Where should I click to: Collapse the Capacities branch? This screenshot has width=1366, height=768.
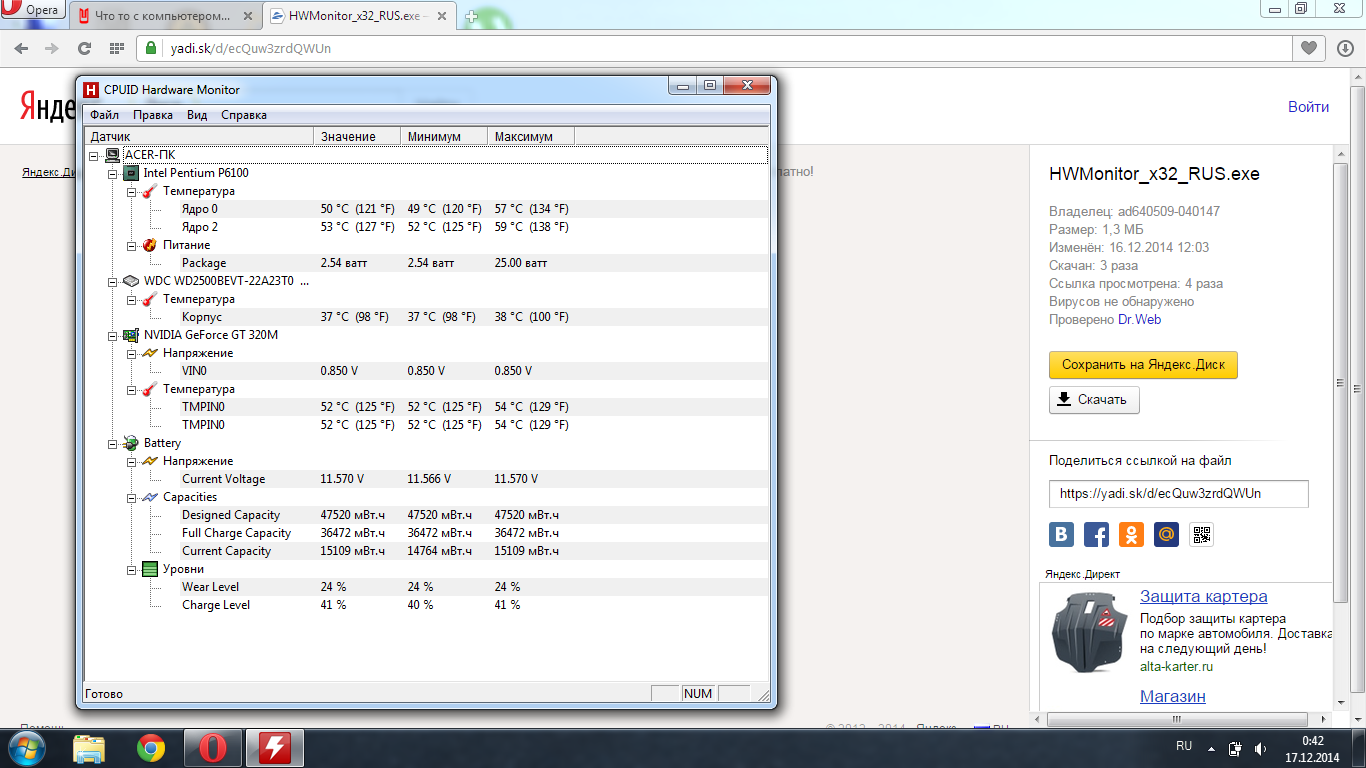pos(132,497)
